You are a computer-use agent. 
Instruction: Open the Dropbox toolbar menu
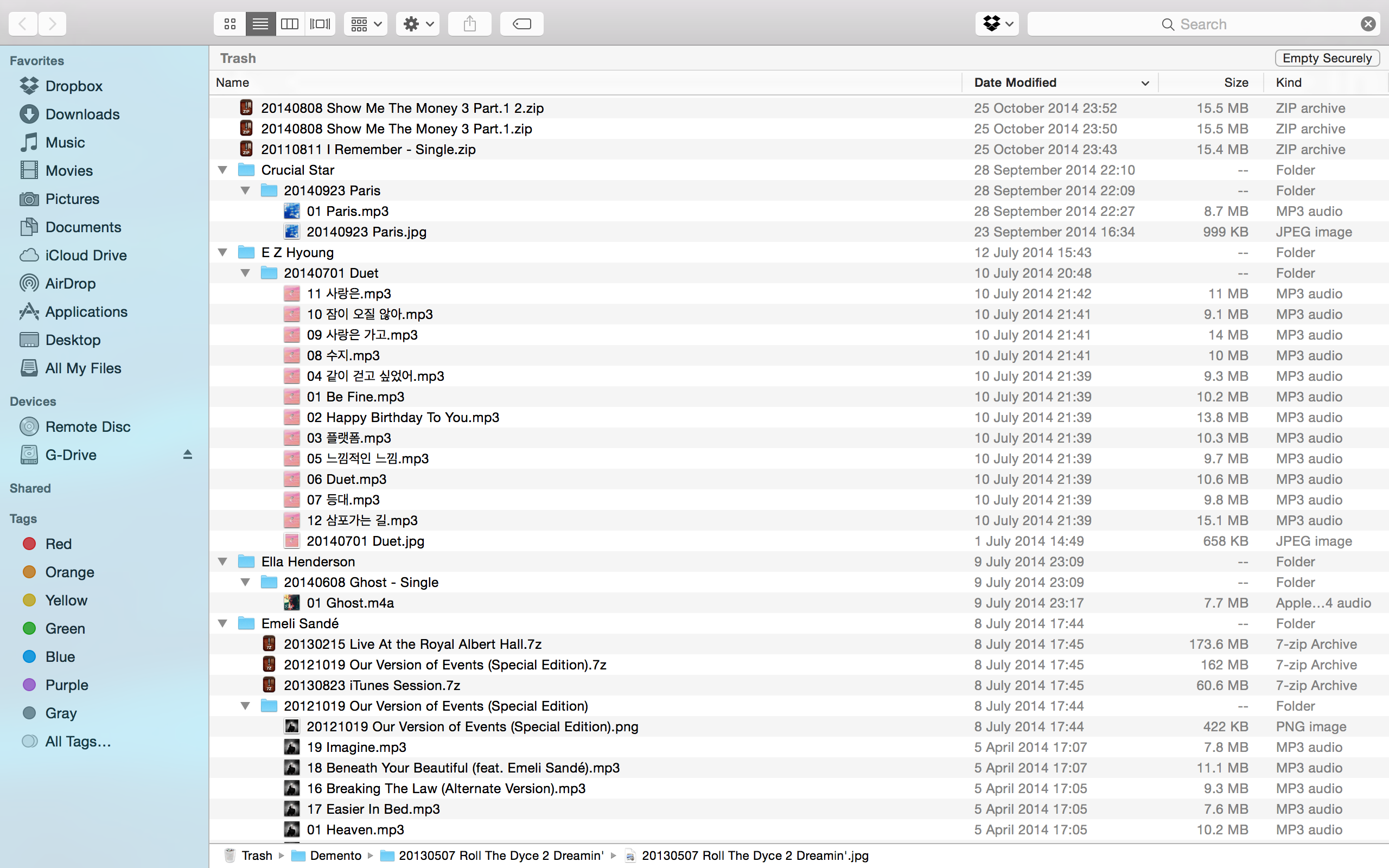997,24
